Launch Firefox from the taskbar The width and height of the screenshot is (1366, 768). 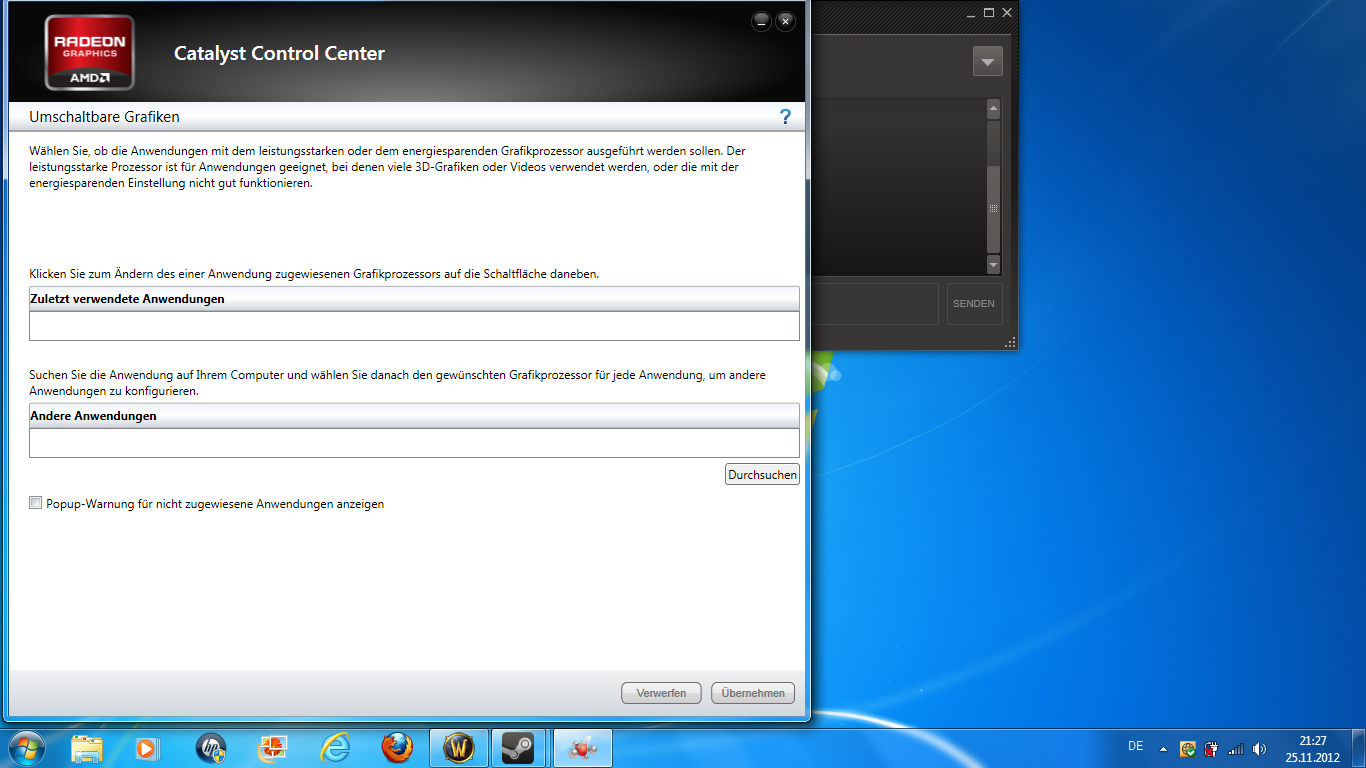click(397, 748)
